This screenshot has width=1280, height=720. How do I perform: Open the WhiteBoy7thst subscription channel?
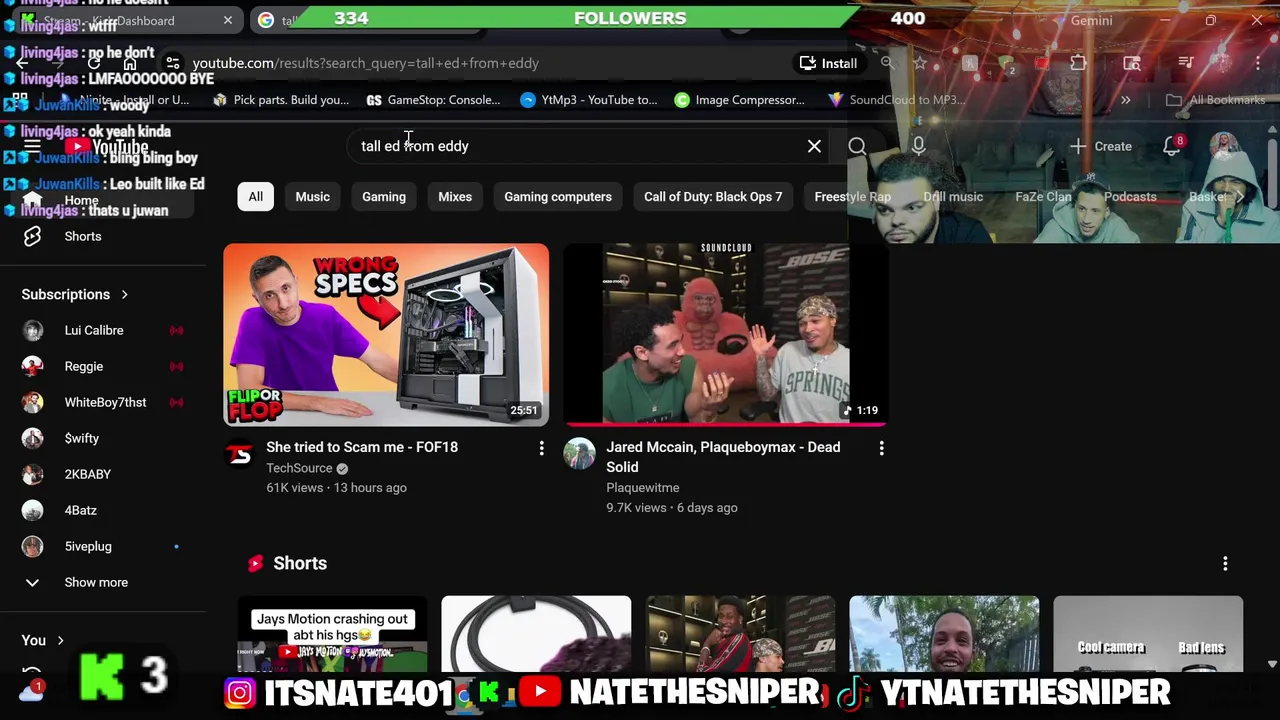pos(103,402)
